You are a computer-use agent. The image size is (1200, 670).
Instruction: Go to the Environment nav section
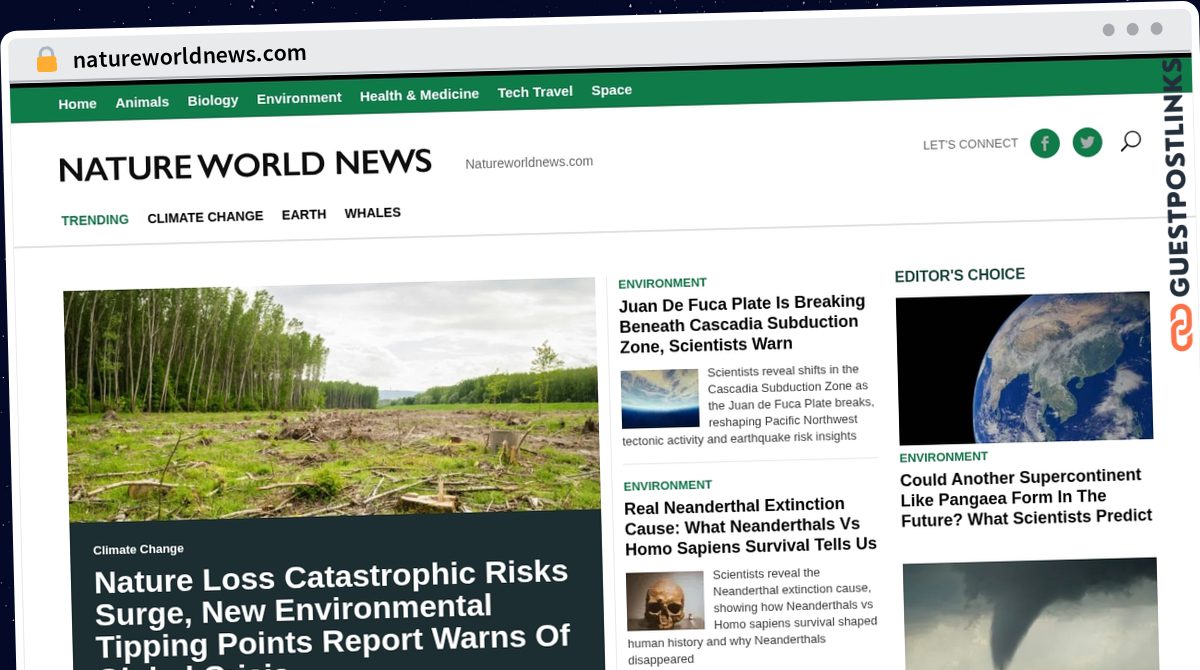(x=299, y=98)
